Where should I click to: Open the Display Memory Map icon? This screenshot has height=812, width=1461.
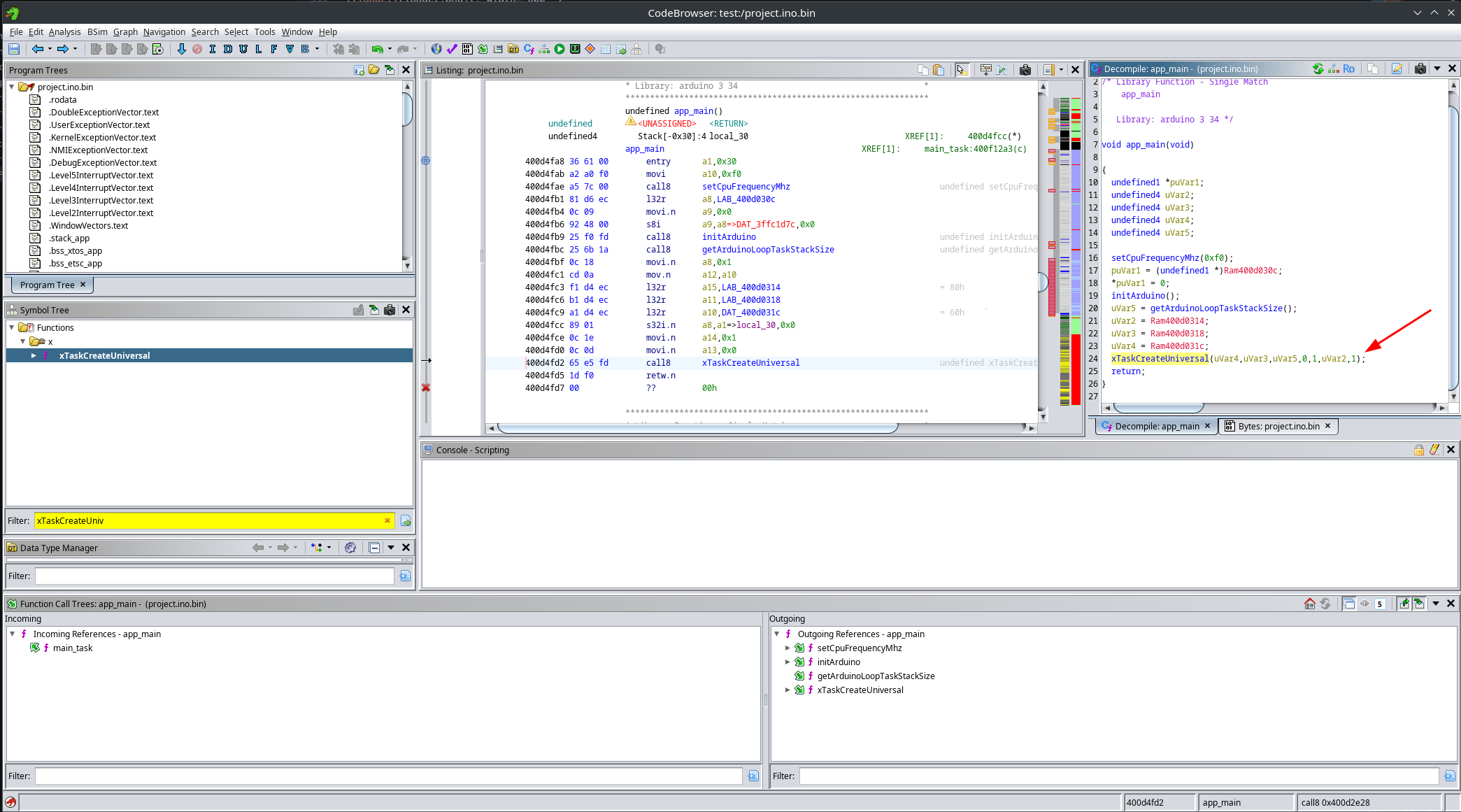point(575,49)
